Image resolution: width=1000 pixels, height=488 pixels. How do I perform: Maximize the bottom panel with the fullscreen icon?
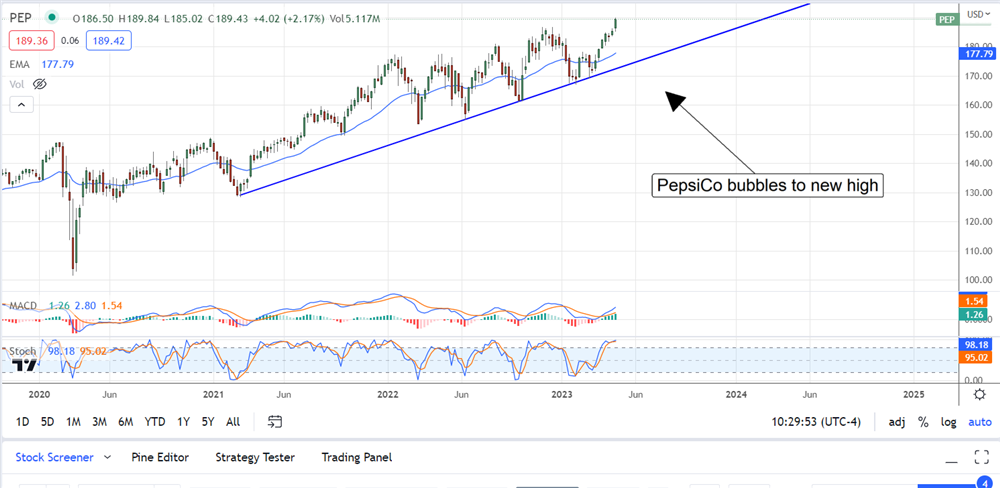coord(980,458)
